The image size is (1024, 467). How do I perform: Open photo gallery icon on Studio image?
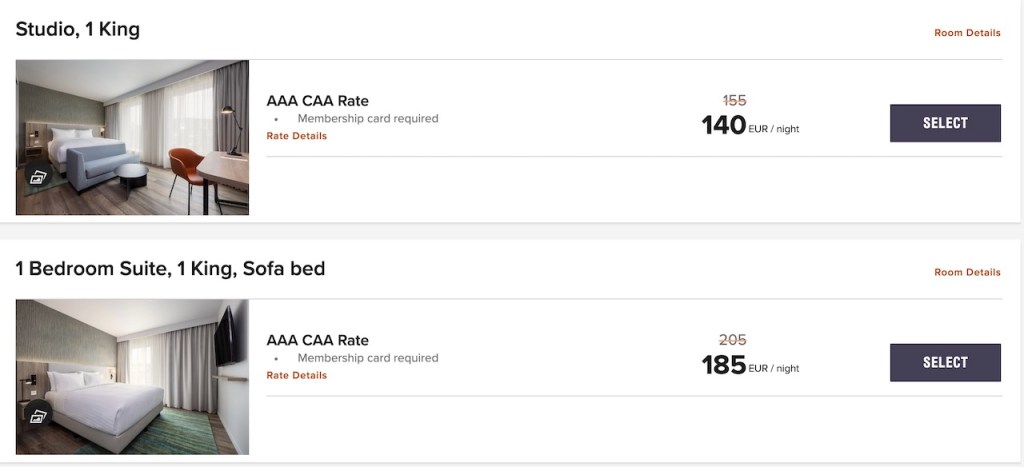pos(38,178)
